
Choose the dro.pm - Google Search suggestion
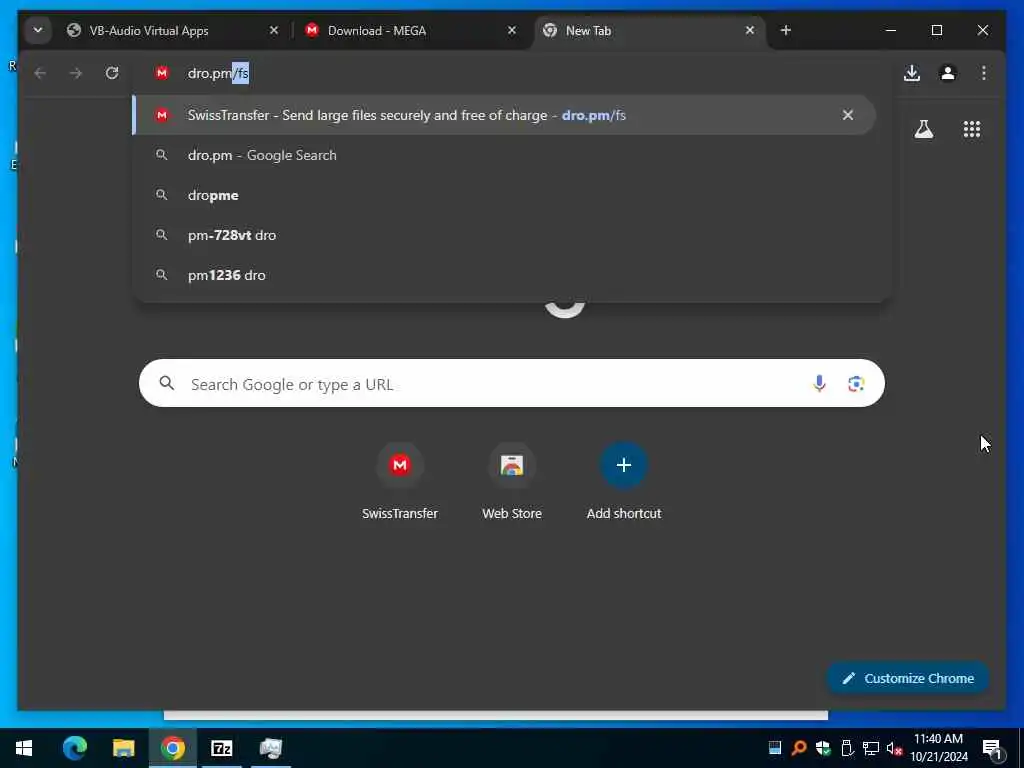[x=504, y=155]
